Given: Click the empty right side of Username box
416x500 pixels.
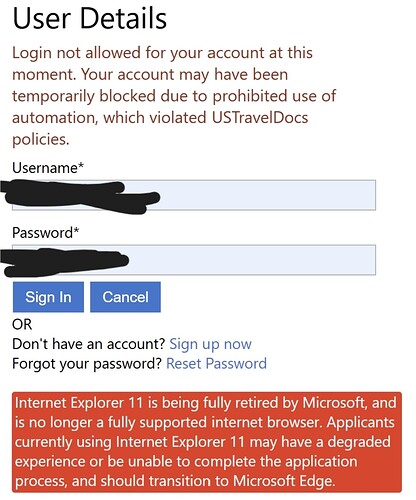Looking at the screenshot, I should coord(267,195).
